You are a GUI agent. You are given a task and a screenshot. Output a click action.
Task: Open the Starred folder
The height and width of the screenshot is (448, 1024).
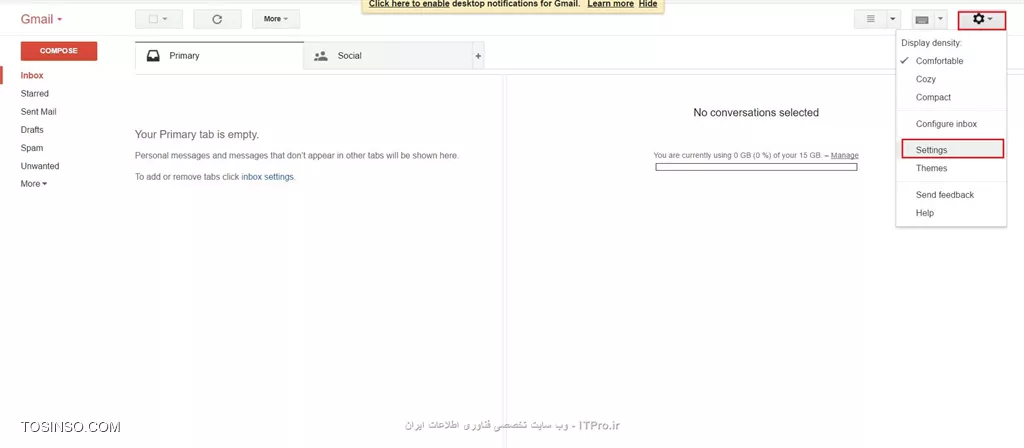click(x=35, y=93)
